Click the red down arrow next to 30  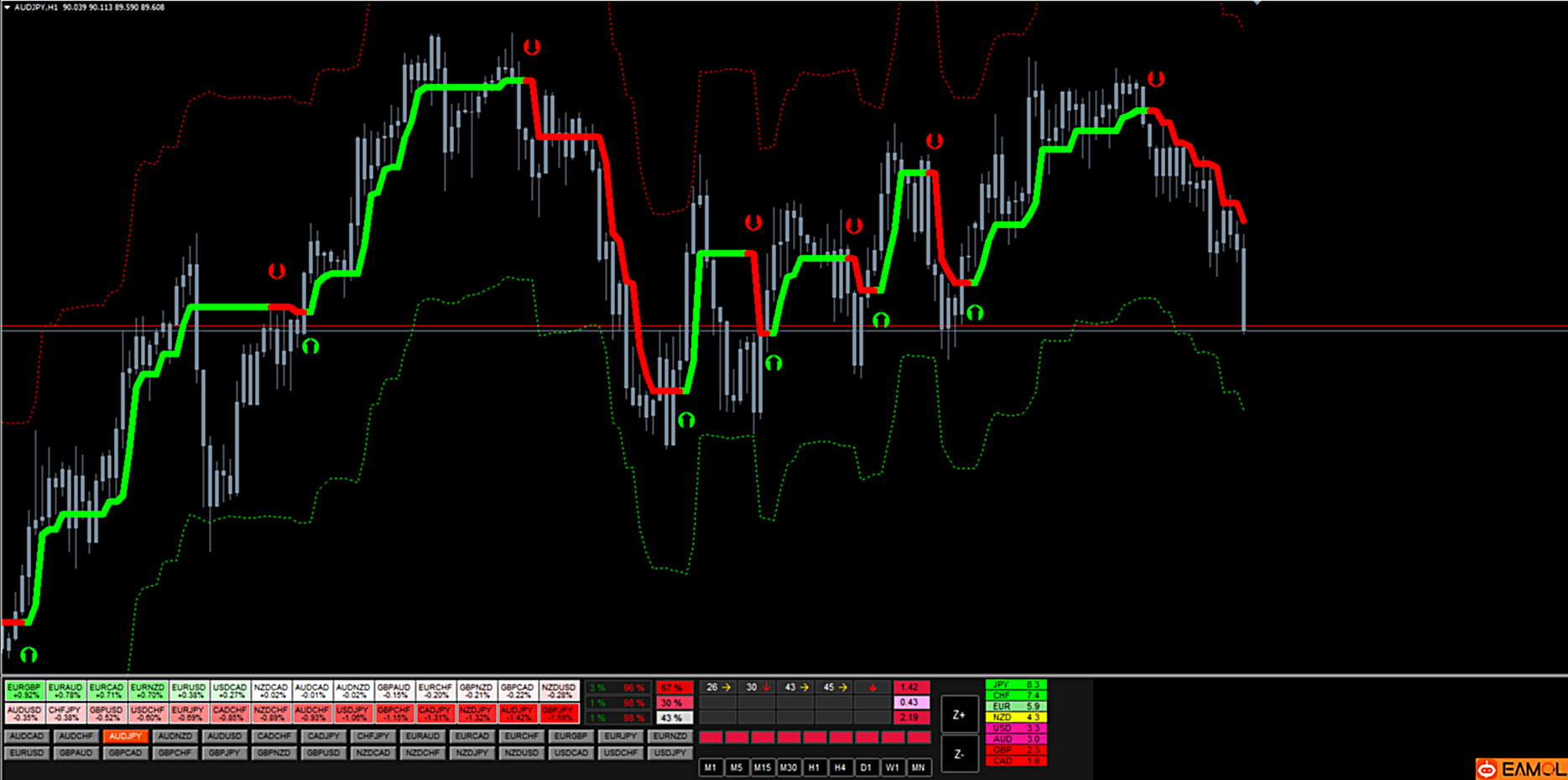766,688
